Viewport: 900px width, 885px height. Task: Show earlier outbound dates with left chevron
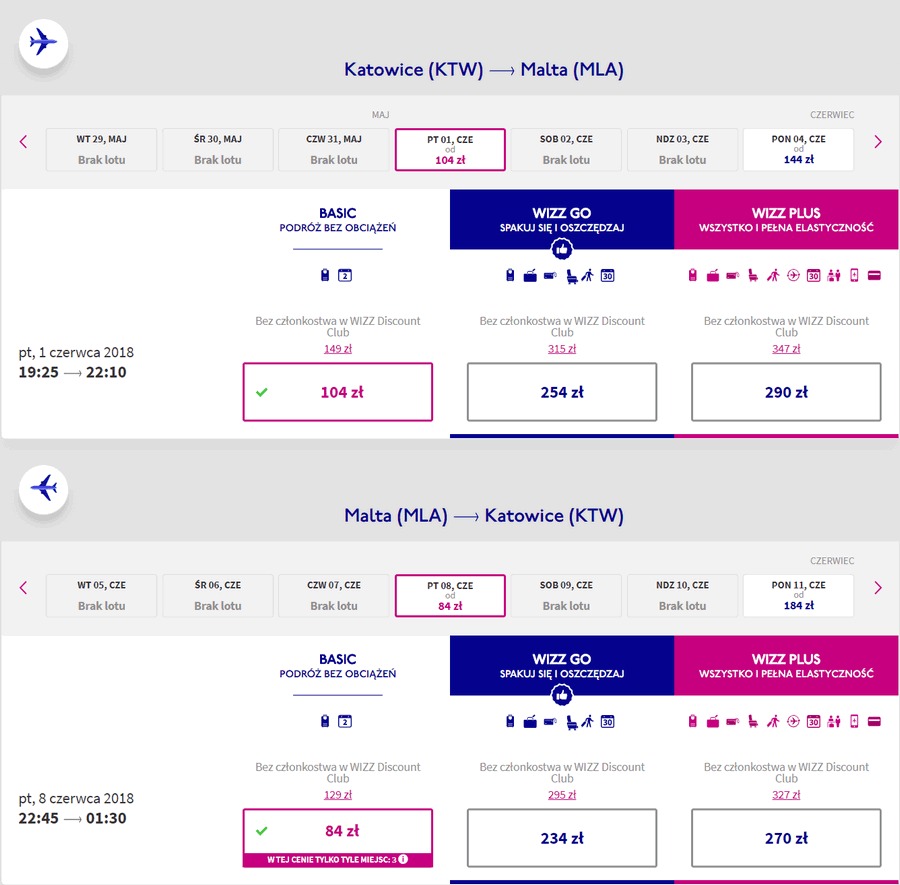click(x=24, y=142)
